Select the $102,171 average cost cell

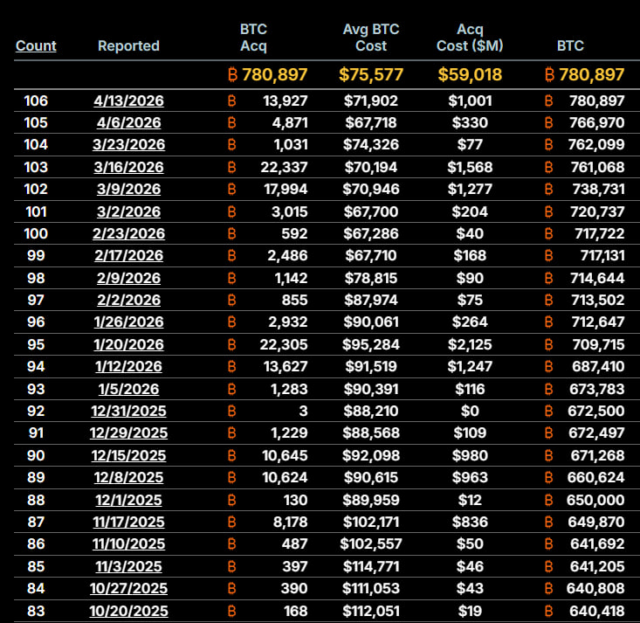tap(371, 522)
